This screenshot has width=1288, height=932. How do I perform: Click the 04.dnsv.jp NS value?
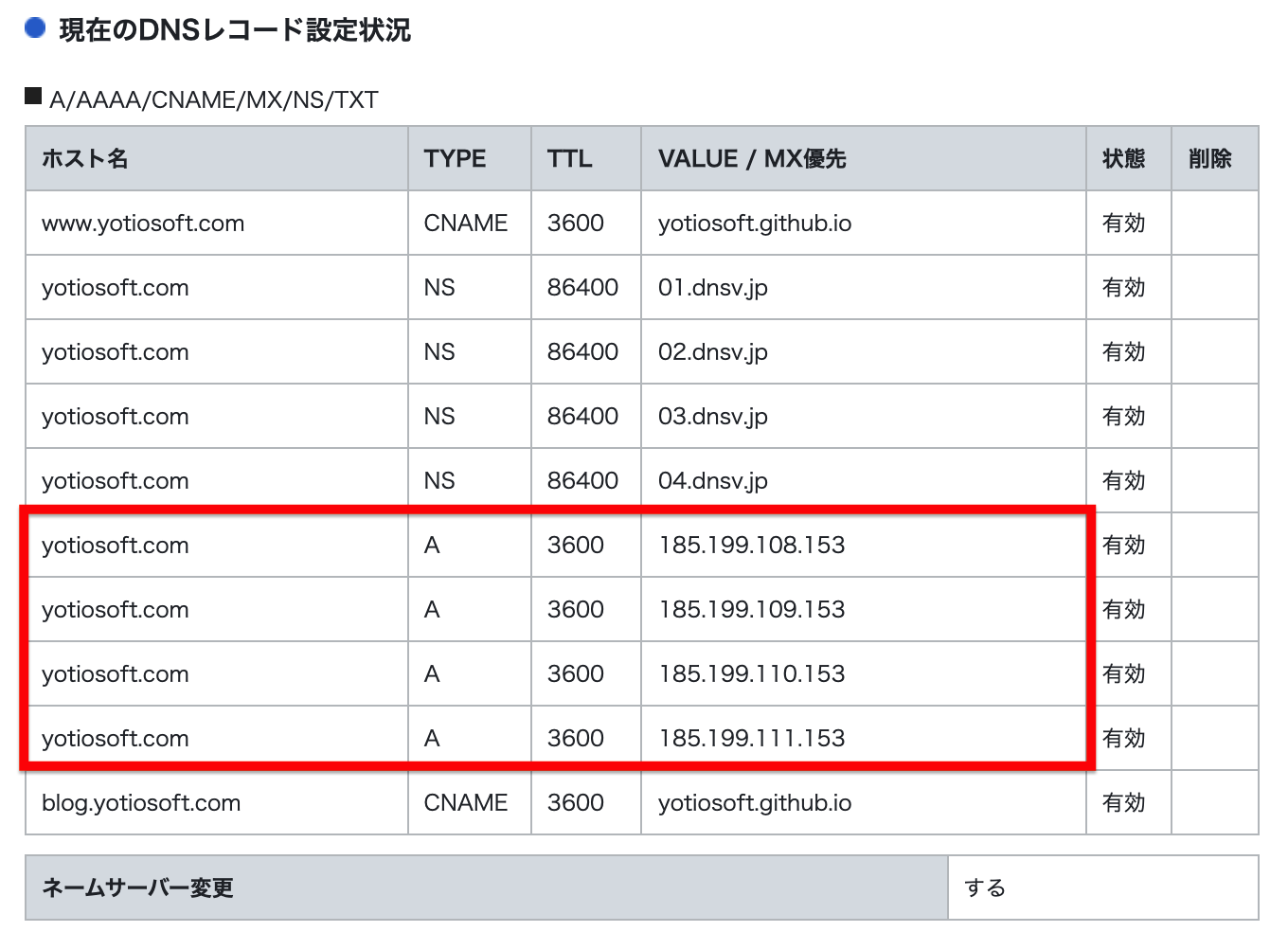713,481
